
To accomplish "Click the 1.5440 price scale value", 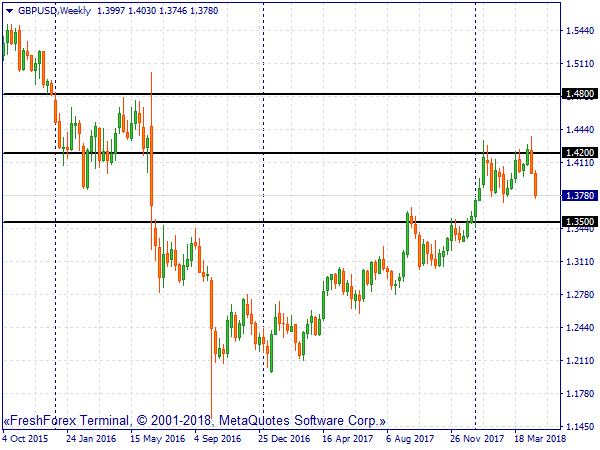I will pos(580,31).
